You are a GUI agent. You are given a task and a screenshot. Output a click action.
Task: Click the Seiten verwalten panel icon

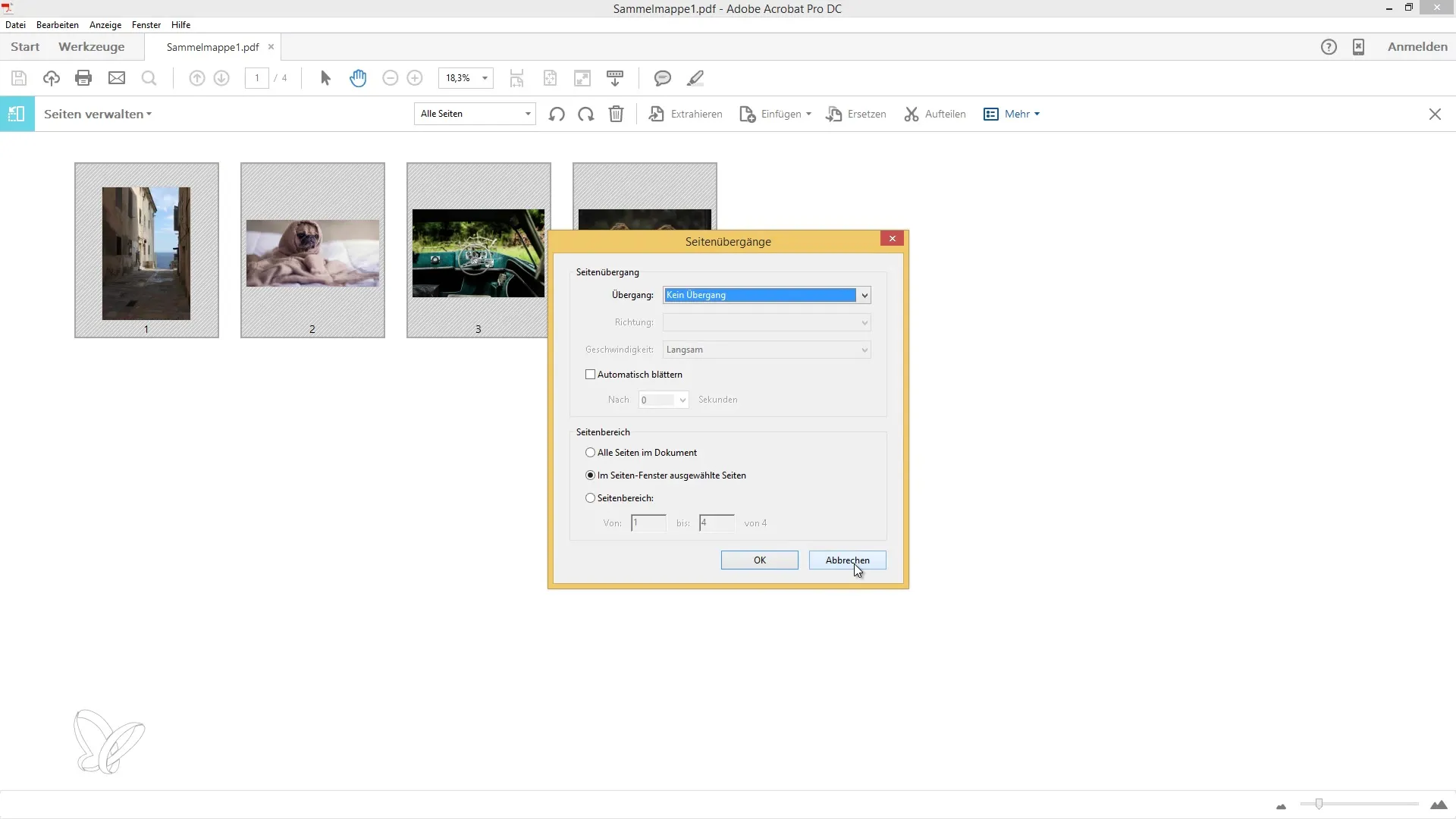click(17, 114)
